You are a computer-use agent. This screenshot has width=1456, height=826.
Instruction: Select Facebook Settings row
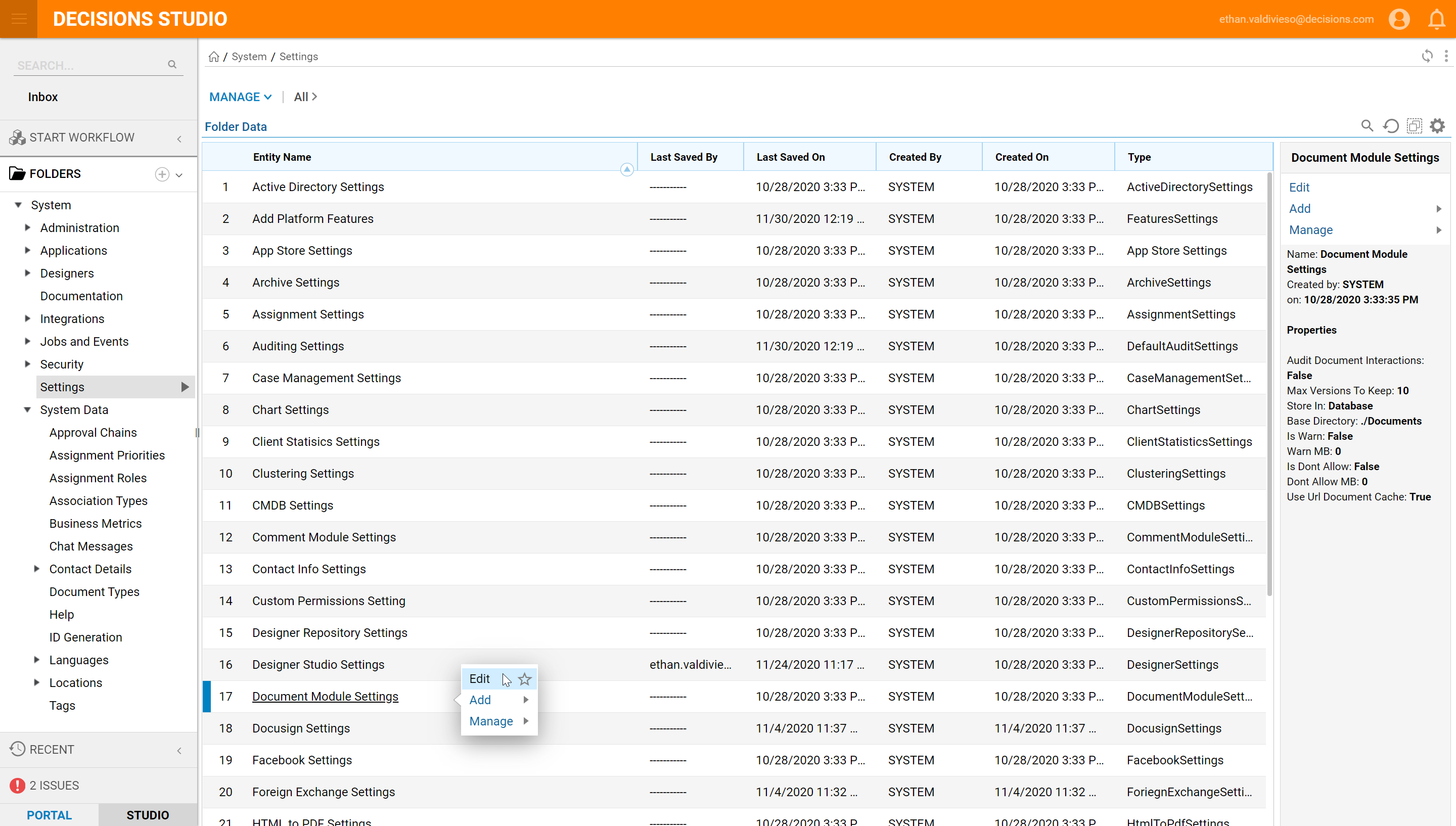coord(734,760)
